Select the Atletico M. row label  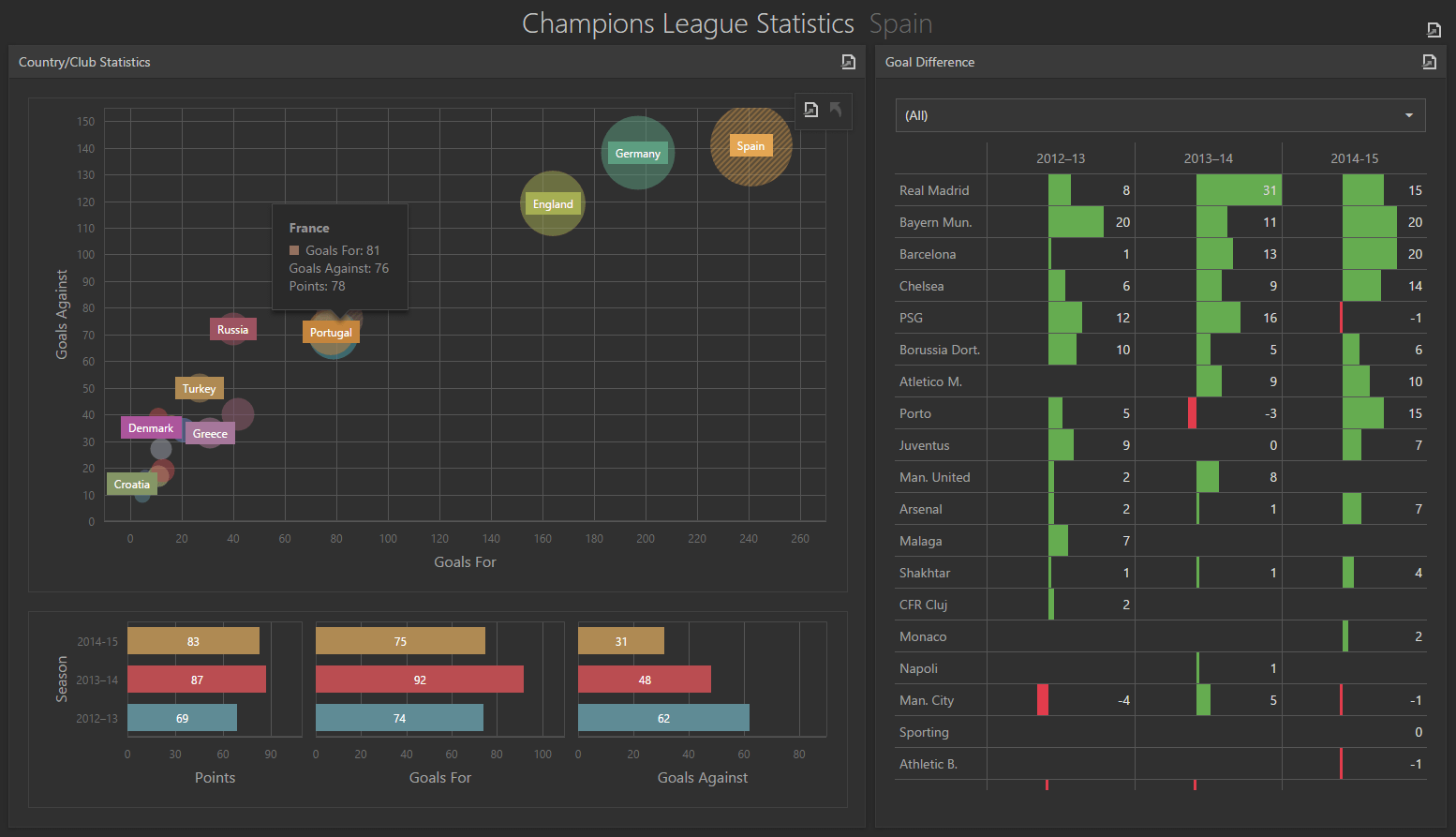930,381
